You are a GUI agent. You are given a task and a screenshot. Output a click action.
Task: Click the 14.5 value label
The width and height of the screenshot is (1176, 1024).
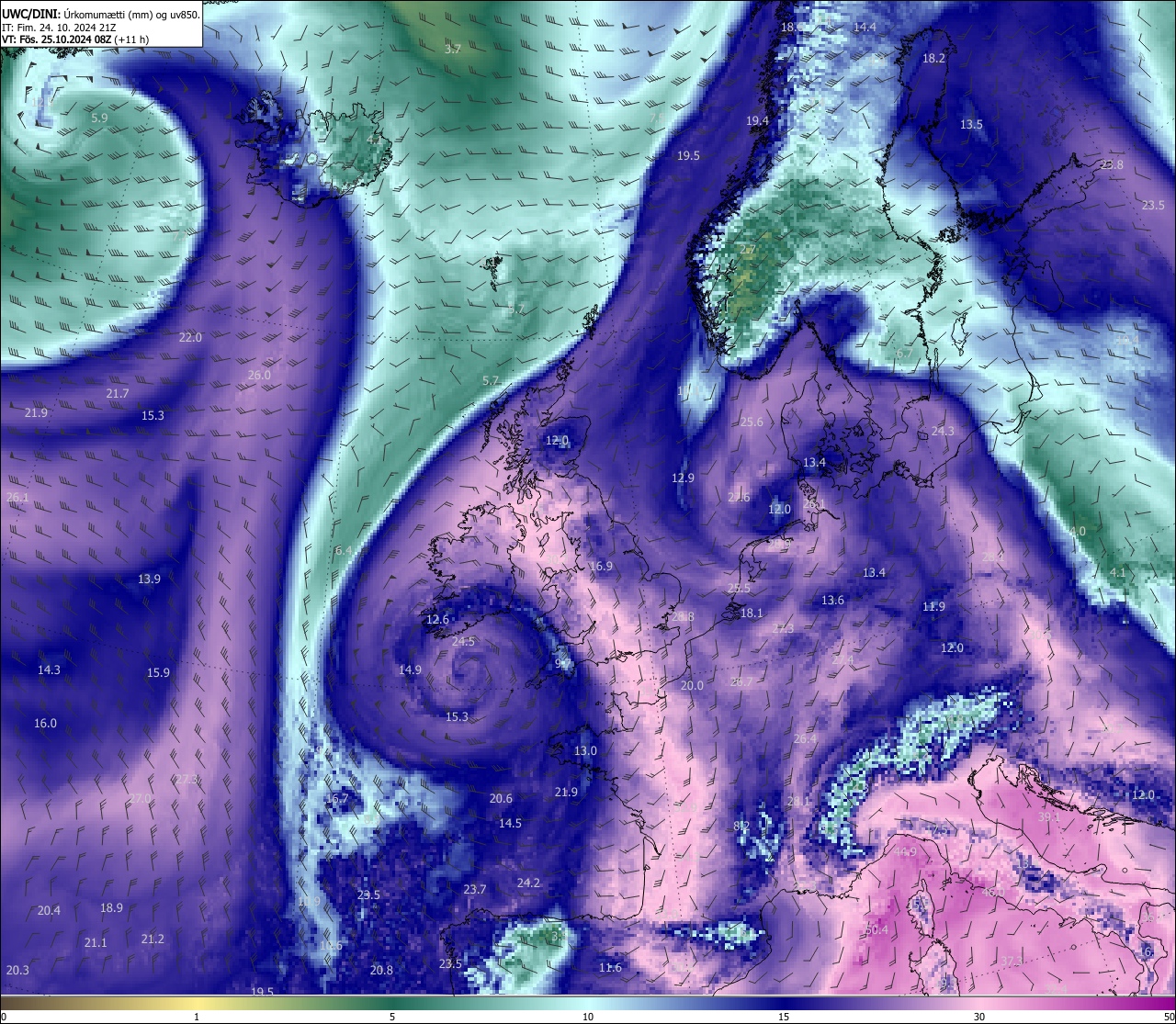(510, 824)
